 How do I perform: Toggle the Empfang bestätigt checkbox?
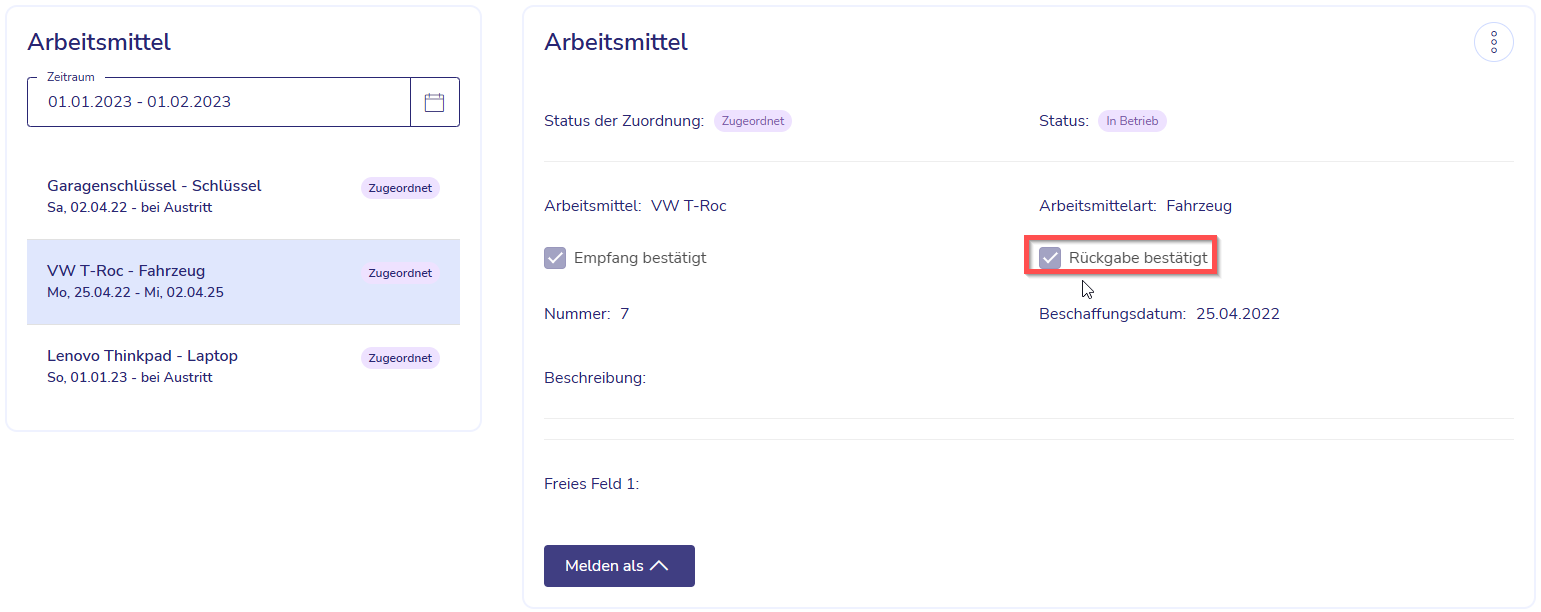pyautogui.click(x=555, y=258)
